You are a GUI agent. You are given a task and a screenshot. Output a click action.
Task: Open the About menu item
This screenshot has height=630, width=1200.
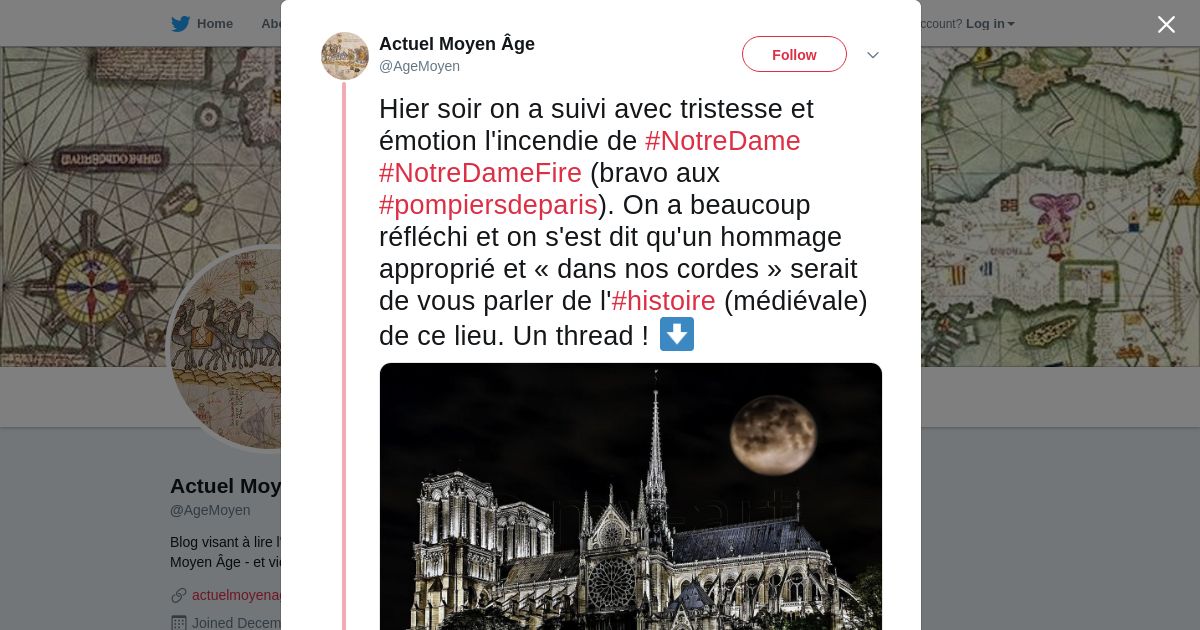[x=270, y=24]
